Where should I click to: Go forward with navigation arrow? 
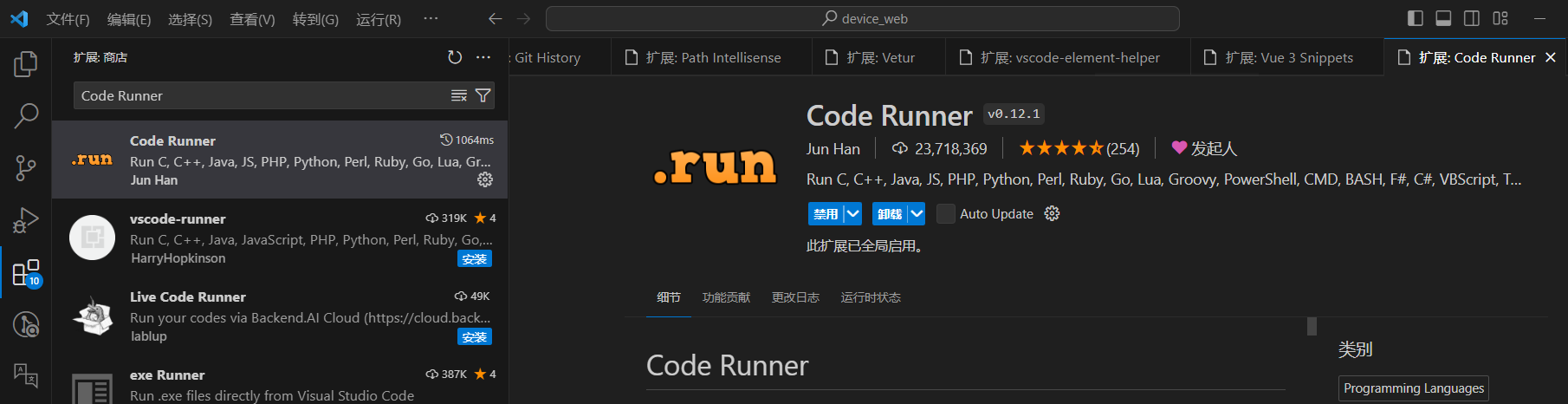[x=524, y=18]
